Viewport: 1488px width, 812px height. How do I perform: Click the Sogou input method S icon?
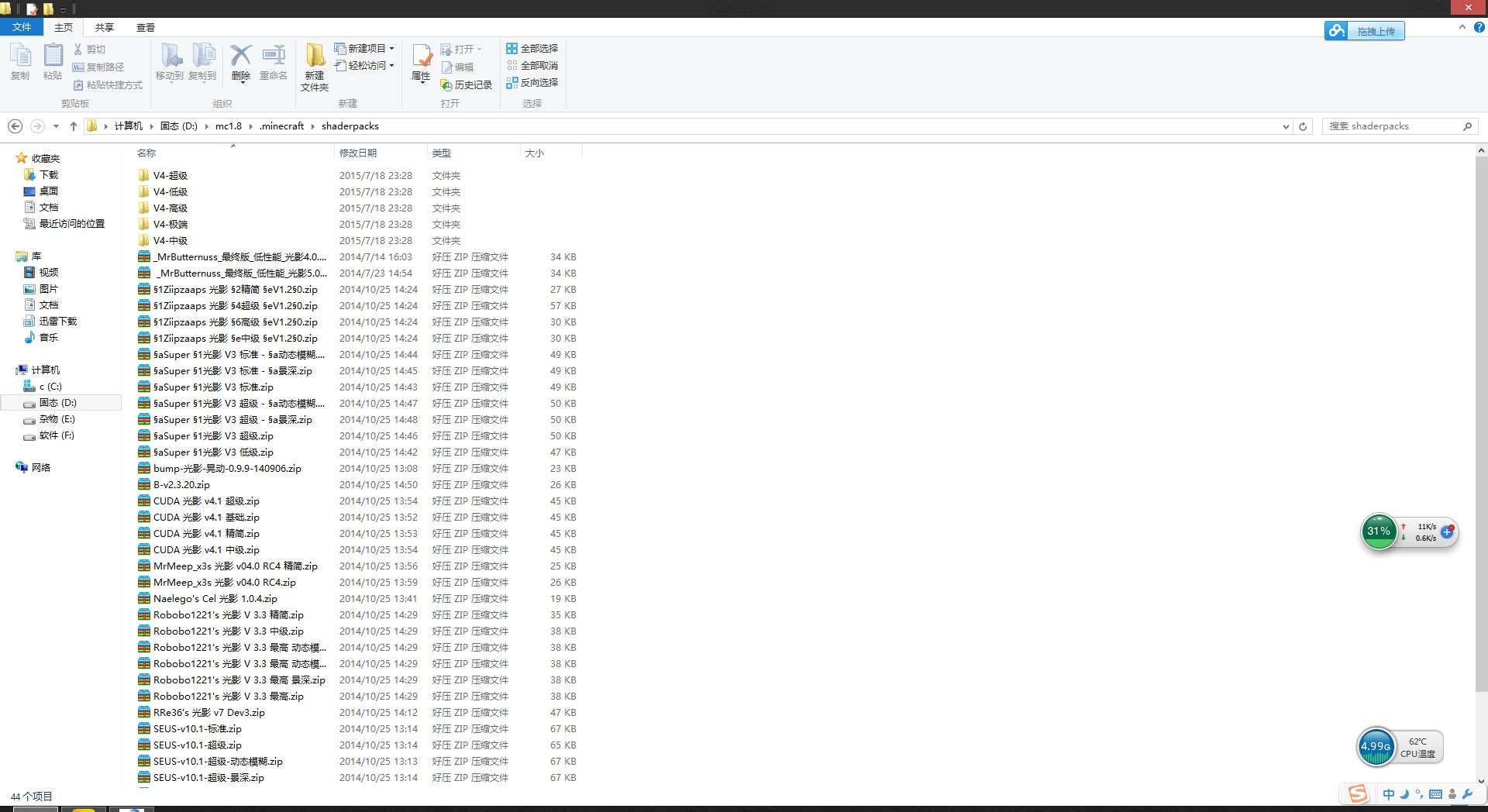1358,793
